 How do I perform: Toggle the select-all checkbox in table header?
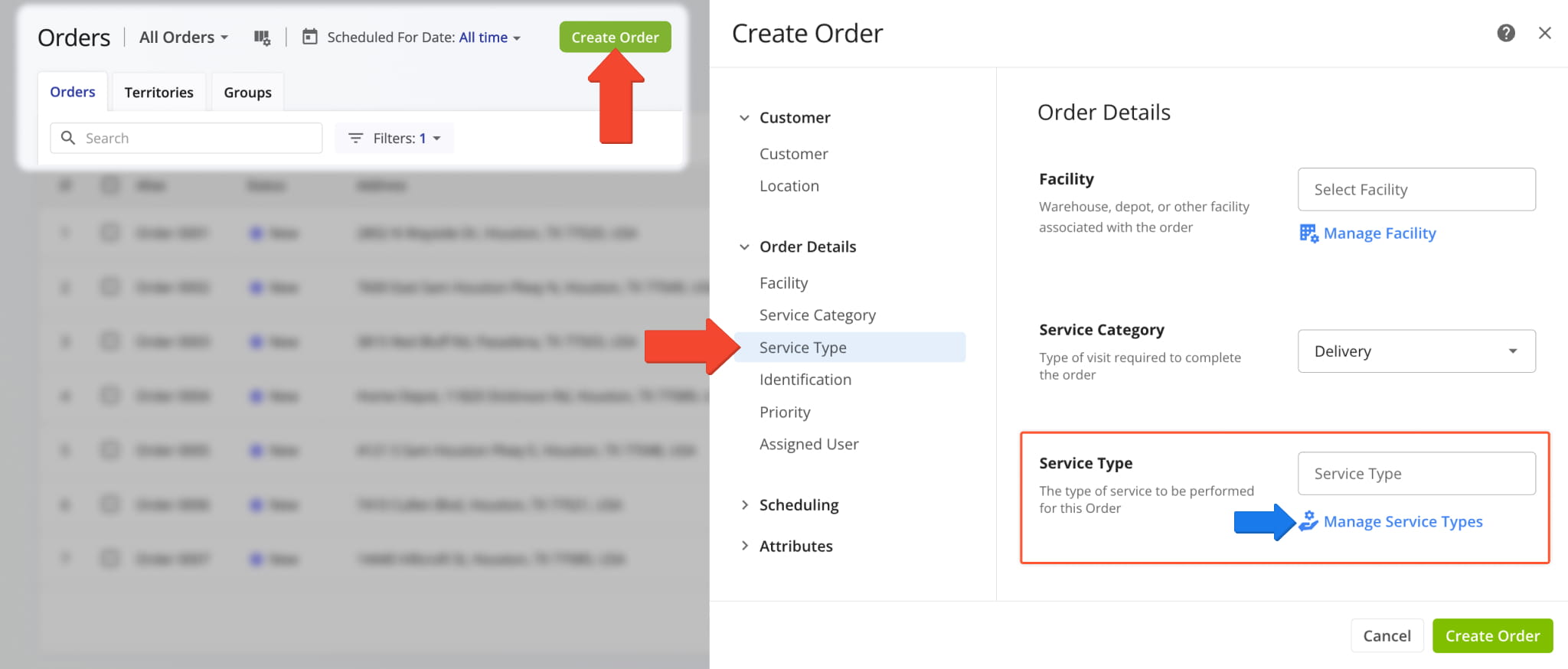point(110,185)
